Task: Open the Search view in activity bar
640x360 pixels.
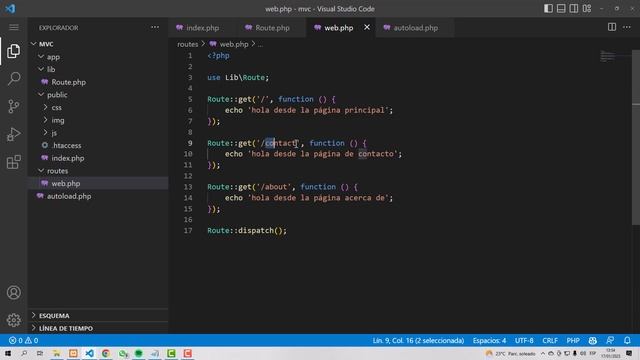Action: [13, 78]
